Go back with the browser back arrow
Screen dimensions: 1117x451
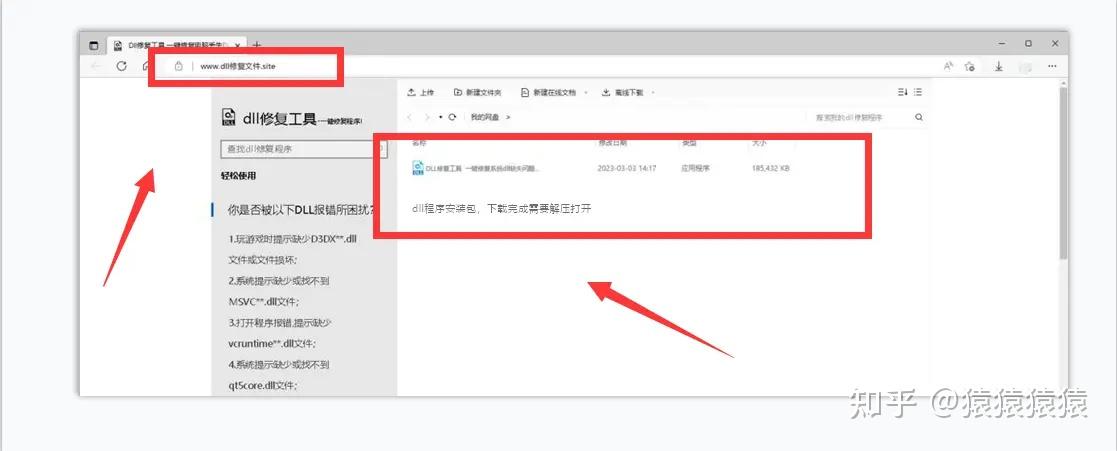(96, 66)
